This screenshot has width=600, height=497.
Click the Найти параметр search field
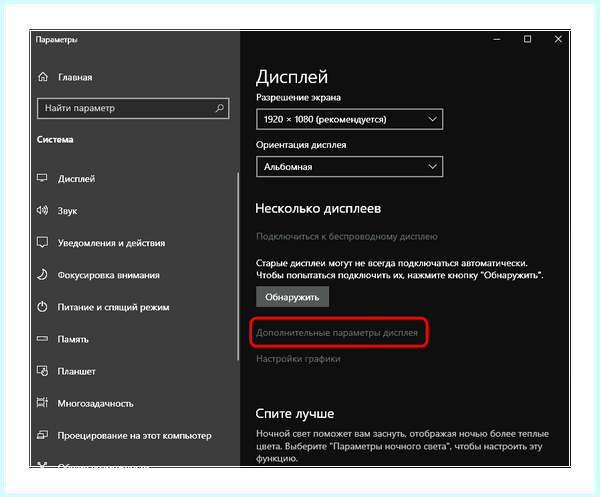(133, 108)
